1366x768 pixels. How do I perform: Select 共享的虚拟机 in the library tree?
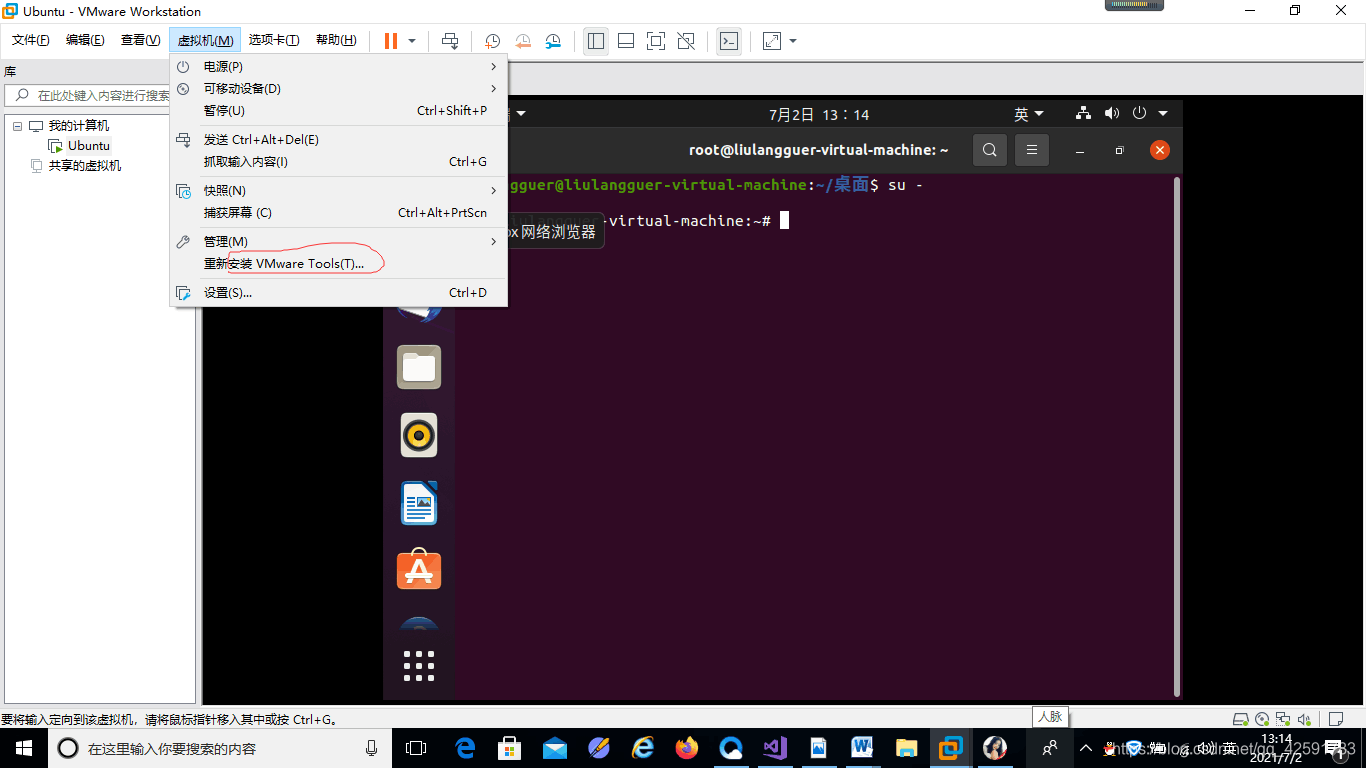(76, 165)
